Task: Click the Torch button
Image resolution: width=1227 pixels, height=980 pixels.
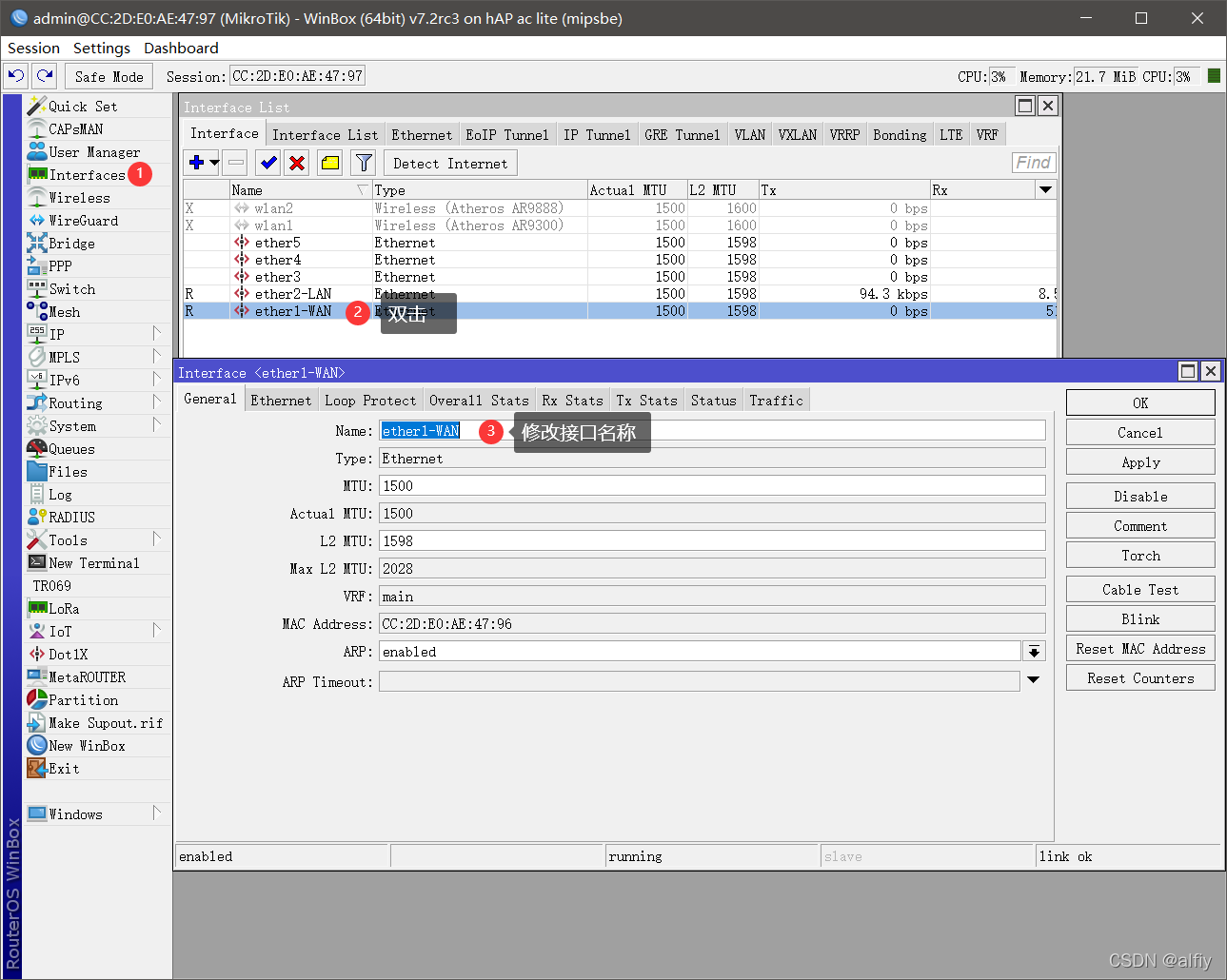Action: [1140, 555]
